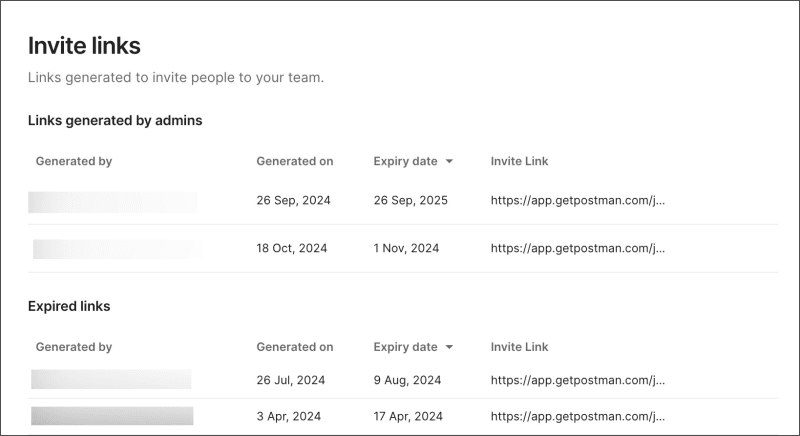Click 'Generated on' header under Expired links

tap(295, 347)
